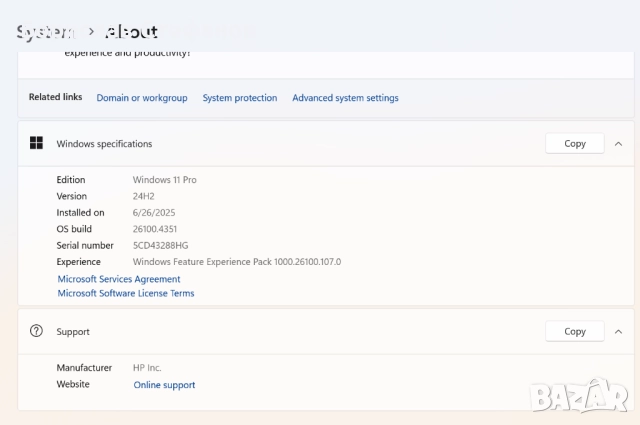Click the Windows logo icon beside Windows specifications
This screenshot has width=640, height=425.
(x=36, y=143)
